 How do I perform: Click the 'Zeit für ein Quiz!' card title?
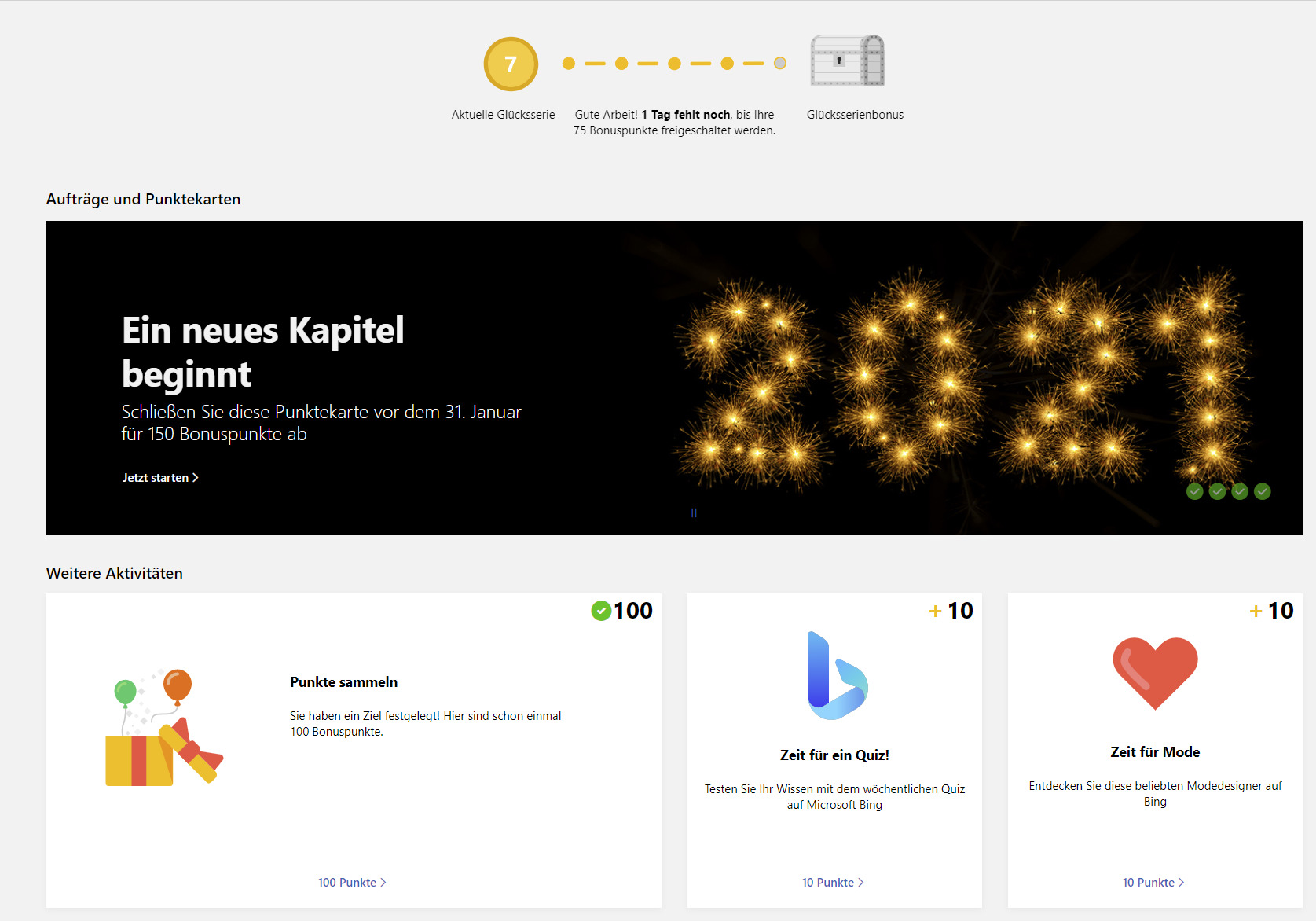tap(834, 755)
